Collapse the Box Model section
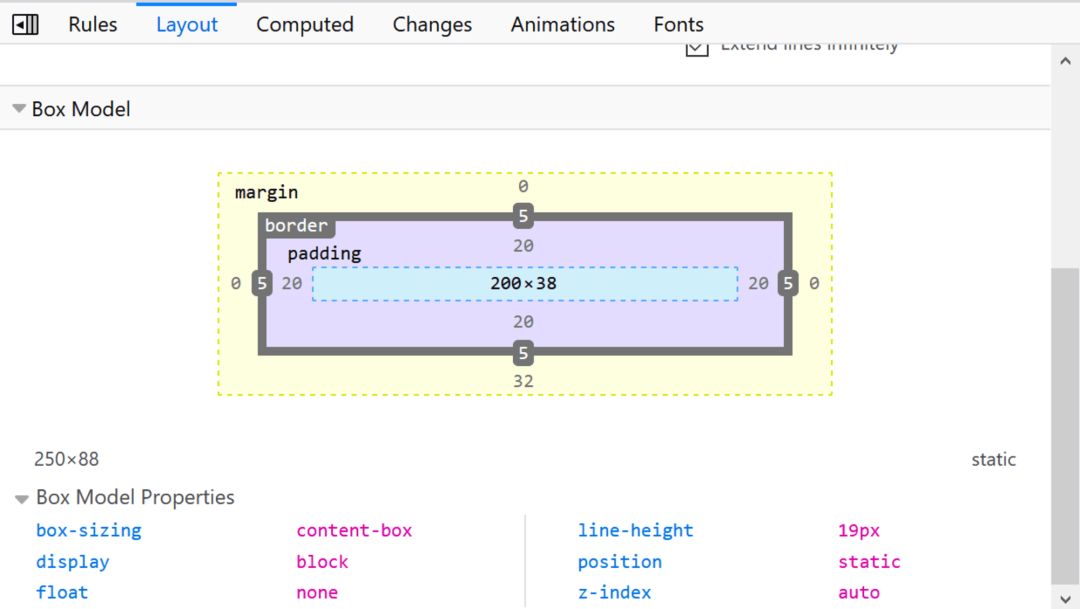 [19, 109]
